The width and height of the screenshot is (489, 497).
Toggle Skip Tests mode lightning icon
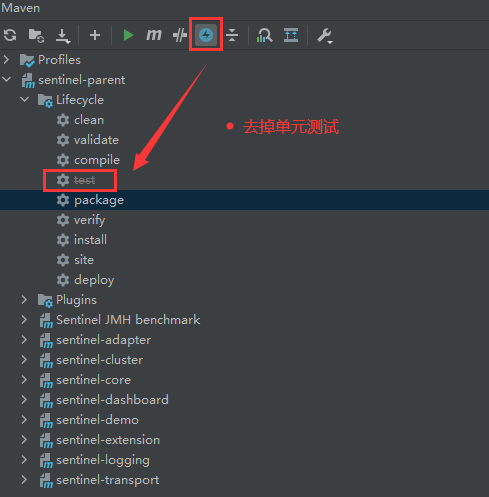pyautogui.click(x=206, y=35)
